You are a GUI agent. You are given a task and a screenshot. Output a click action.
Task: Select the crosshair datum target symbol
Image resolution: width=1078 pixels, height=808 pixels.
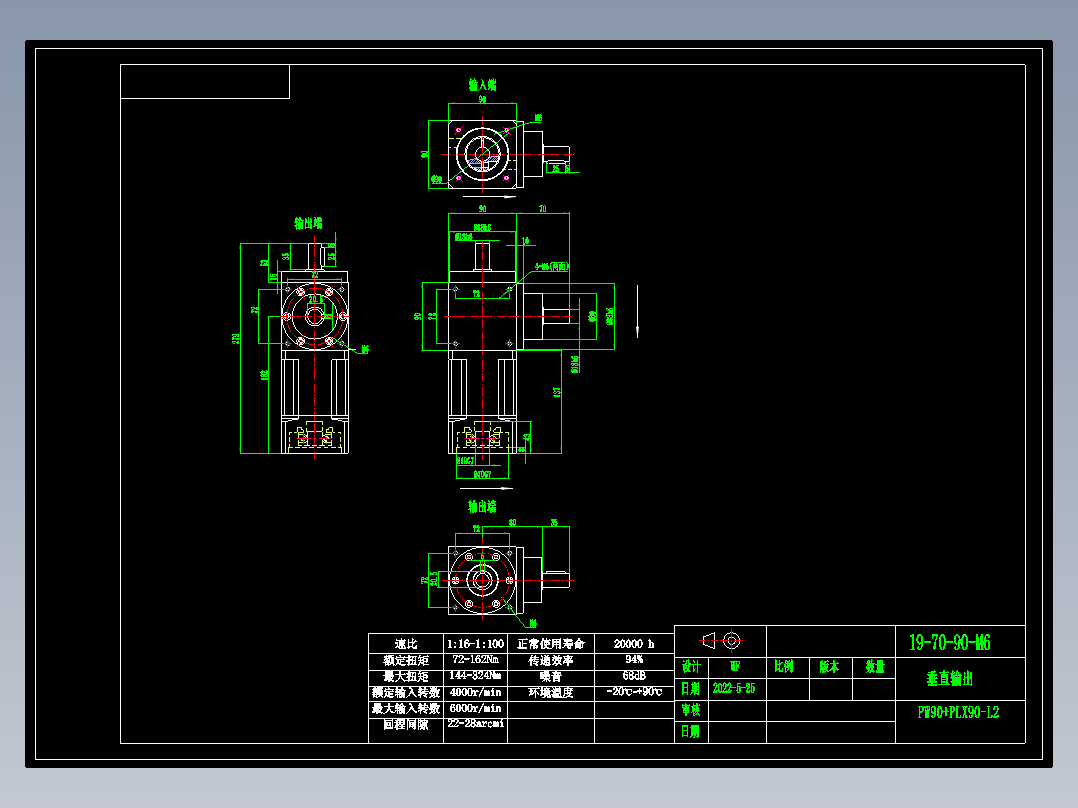click(x=731, y=641)
